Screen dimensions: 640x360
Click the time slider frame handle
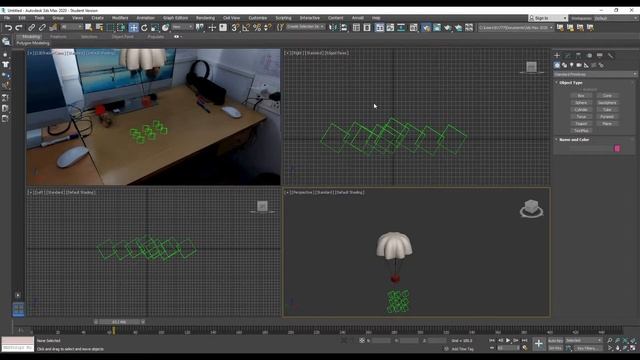tap(119, 322)
